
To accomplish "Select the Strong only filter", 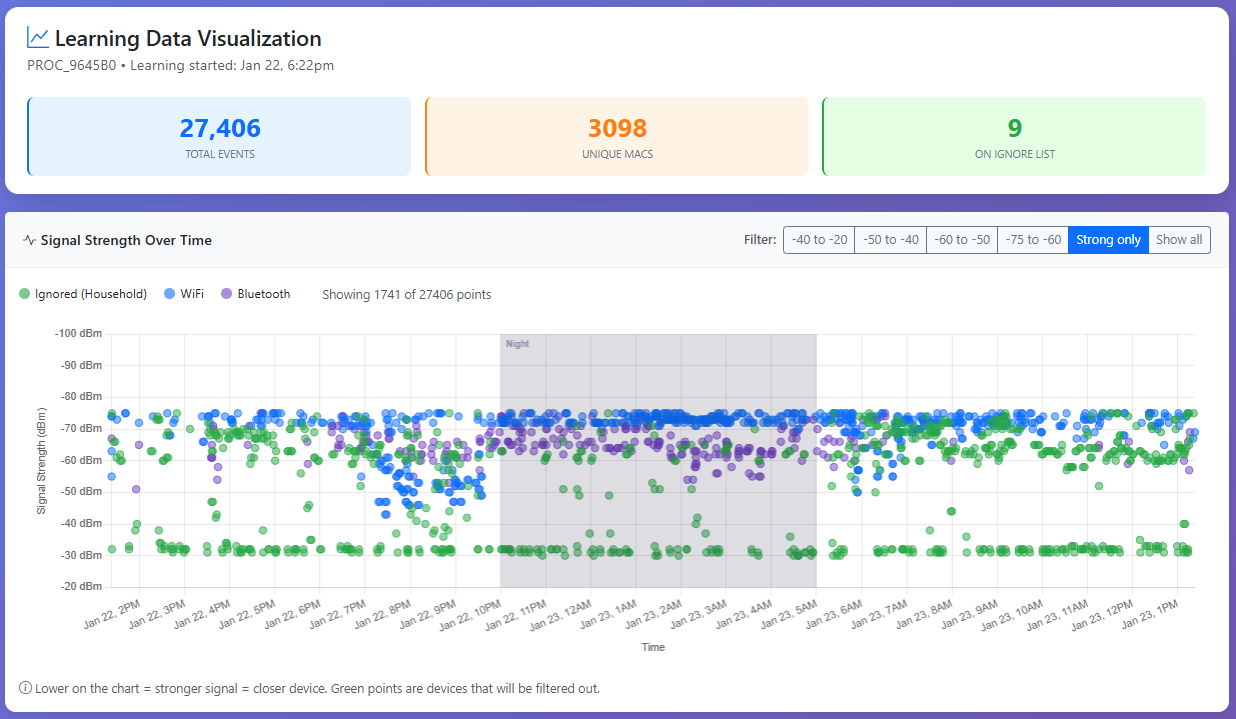I will tap(1108, 239).
